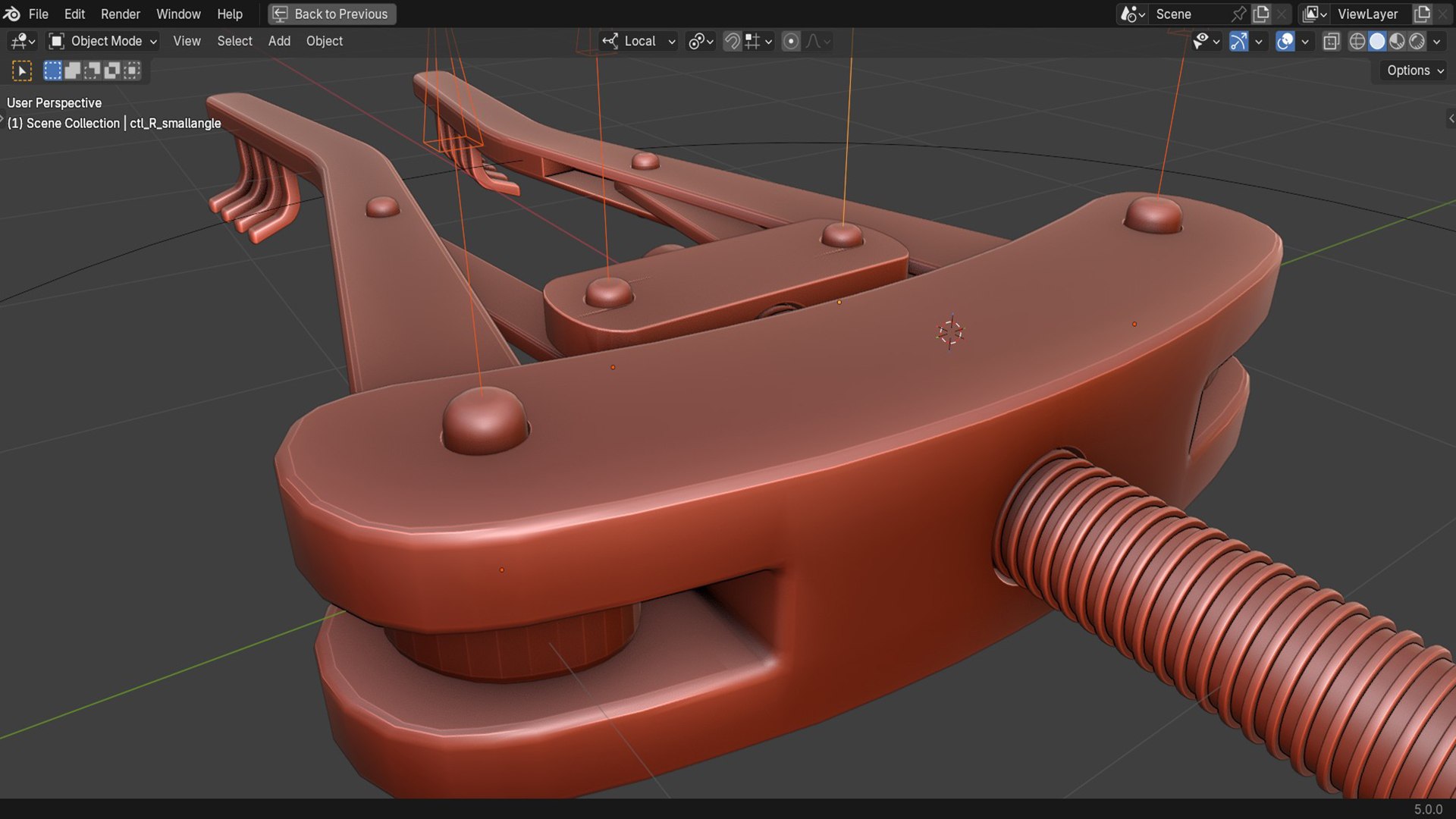Image resolution: width=1456 pixels, height=819 pixels.
Task: Select the Select Box tool icon
Action: [22, 71]
